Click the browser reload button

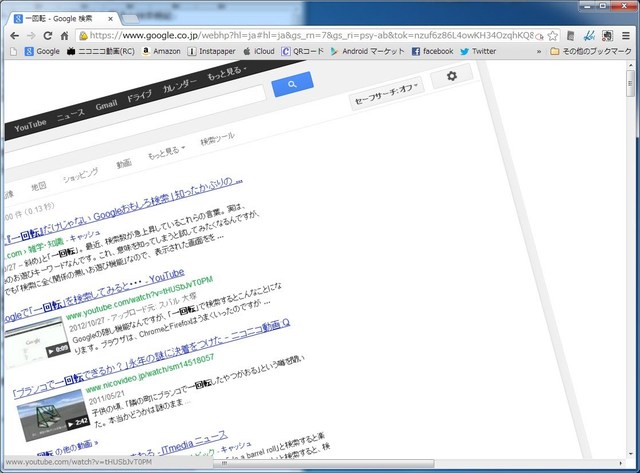pos(54,34)
